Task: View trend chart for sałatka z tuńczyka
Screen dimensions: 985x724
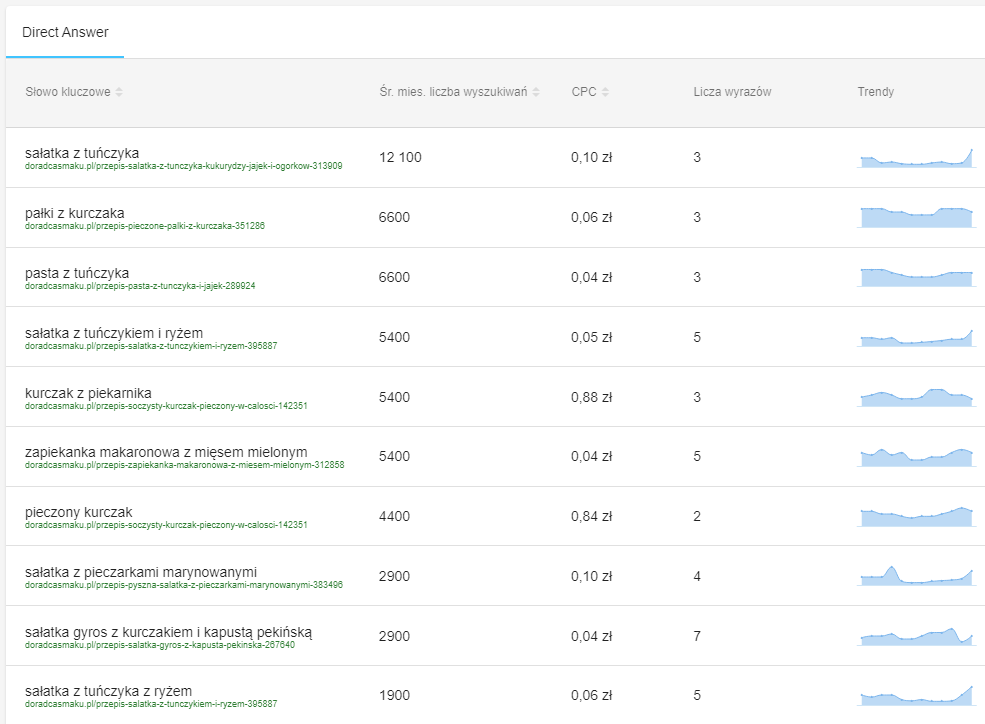Action: tap(916, 158)
